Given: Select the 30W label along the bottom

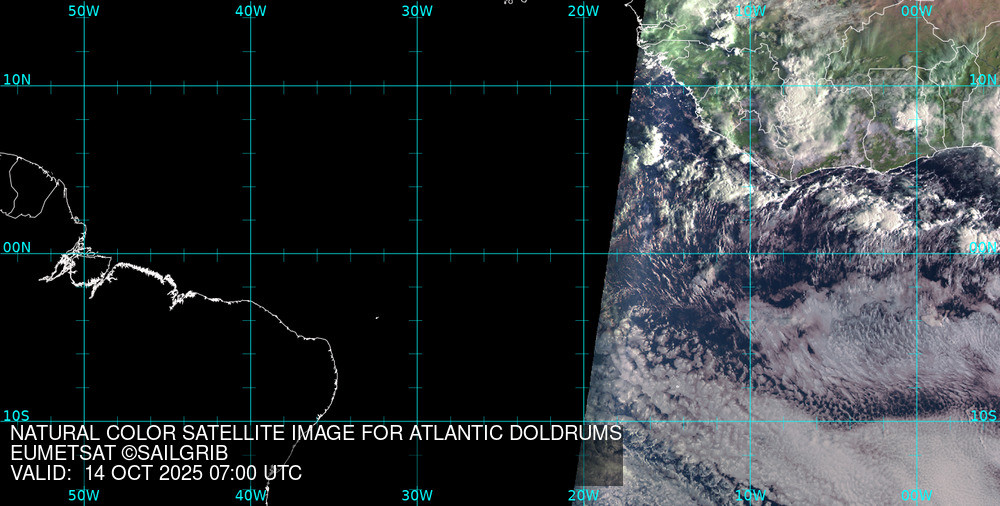Looking at the screenshot, I should point(416,495).
